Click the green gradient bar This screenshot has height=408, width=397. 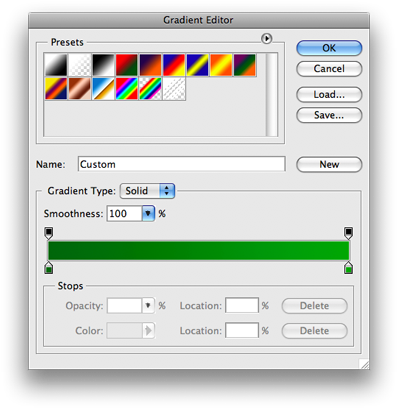[x=199, y=251]
